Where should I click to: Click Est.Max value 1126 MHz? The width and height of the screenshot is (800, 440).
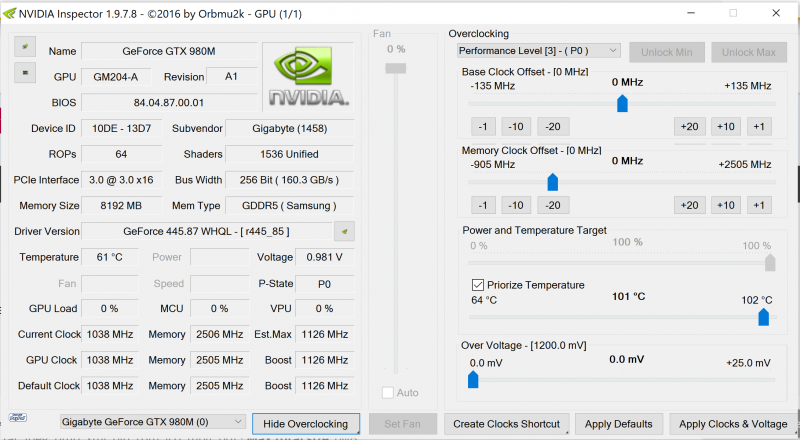click(x=324, y=334)
